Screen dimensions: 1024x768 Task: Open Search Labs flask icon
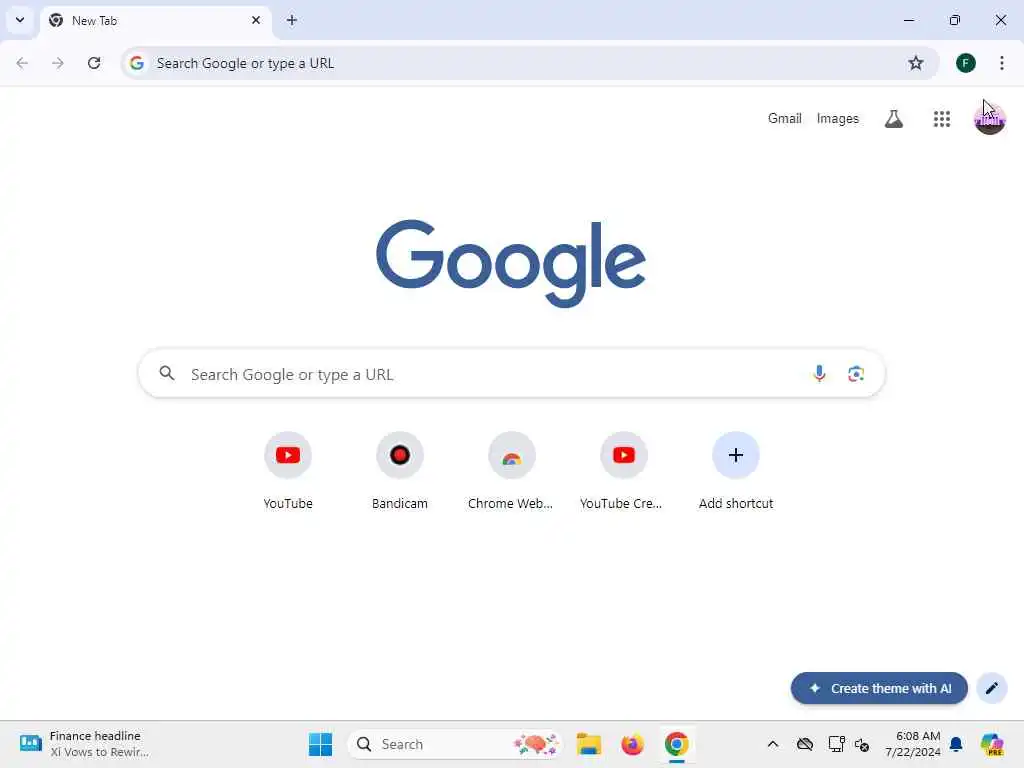[893, 119]
